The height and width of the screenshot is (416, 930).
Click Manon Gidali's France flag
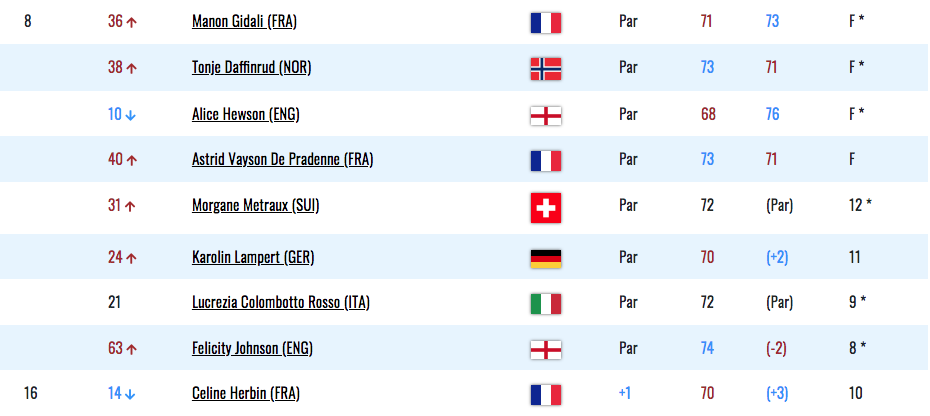(x=546, y=23)
